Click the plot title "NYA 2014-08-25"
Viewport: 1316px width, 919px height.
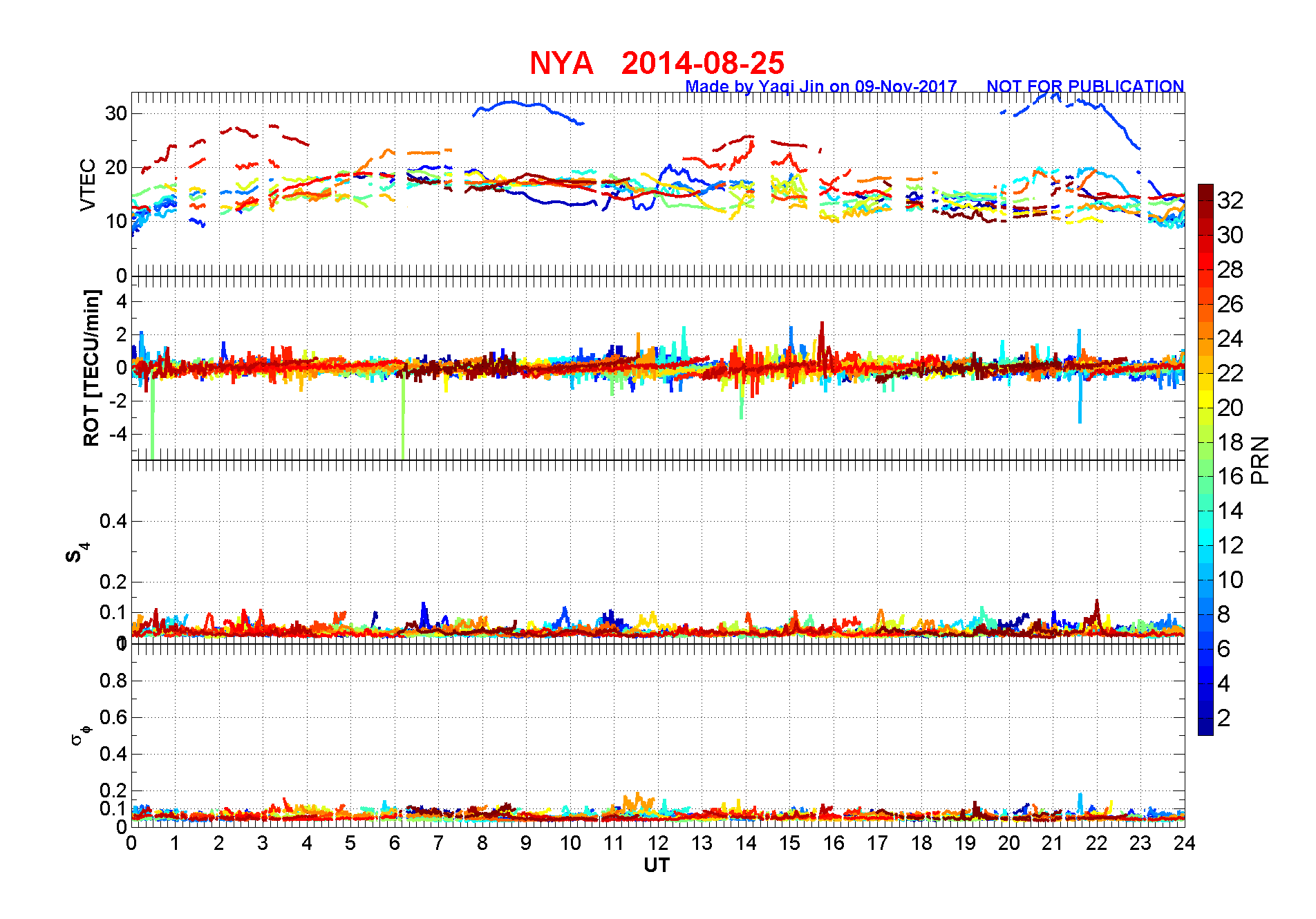point(657,64)
